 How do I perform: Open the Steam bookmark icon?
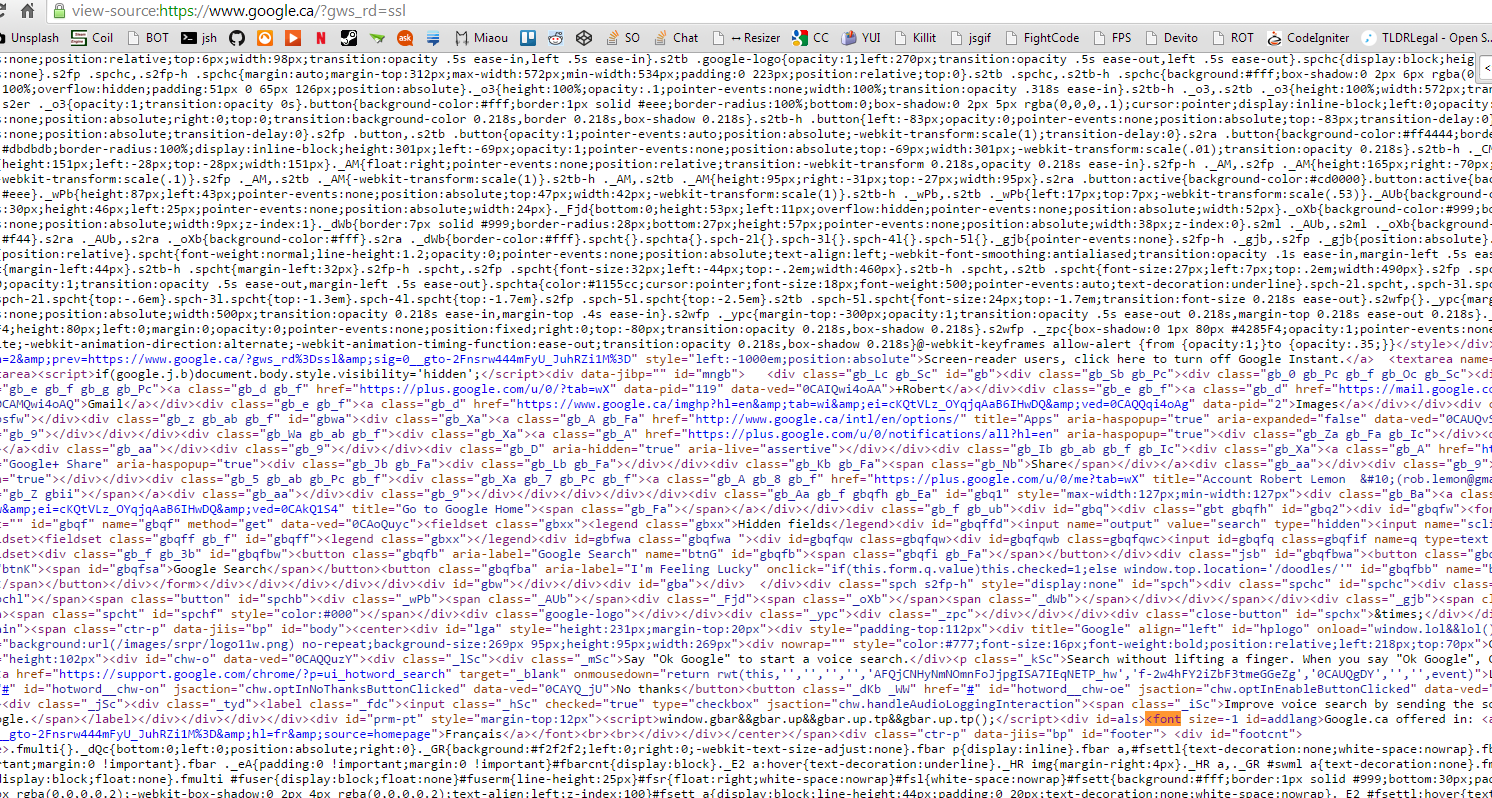pos(349,38)
